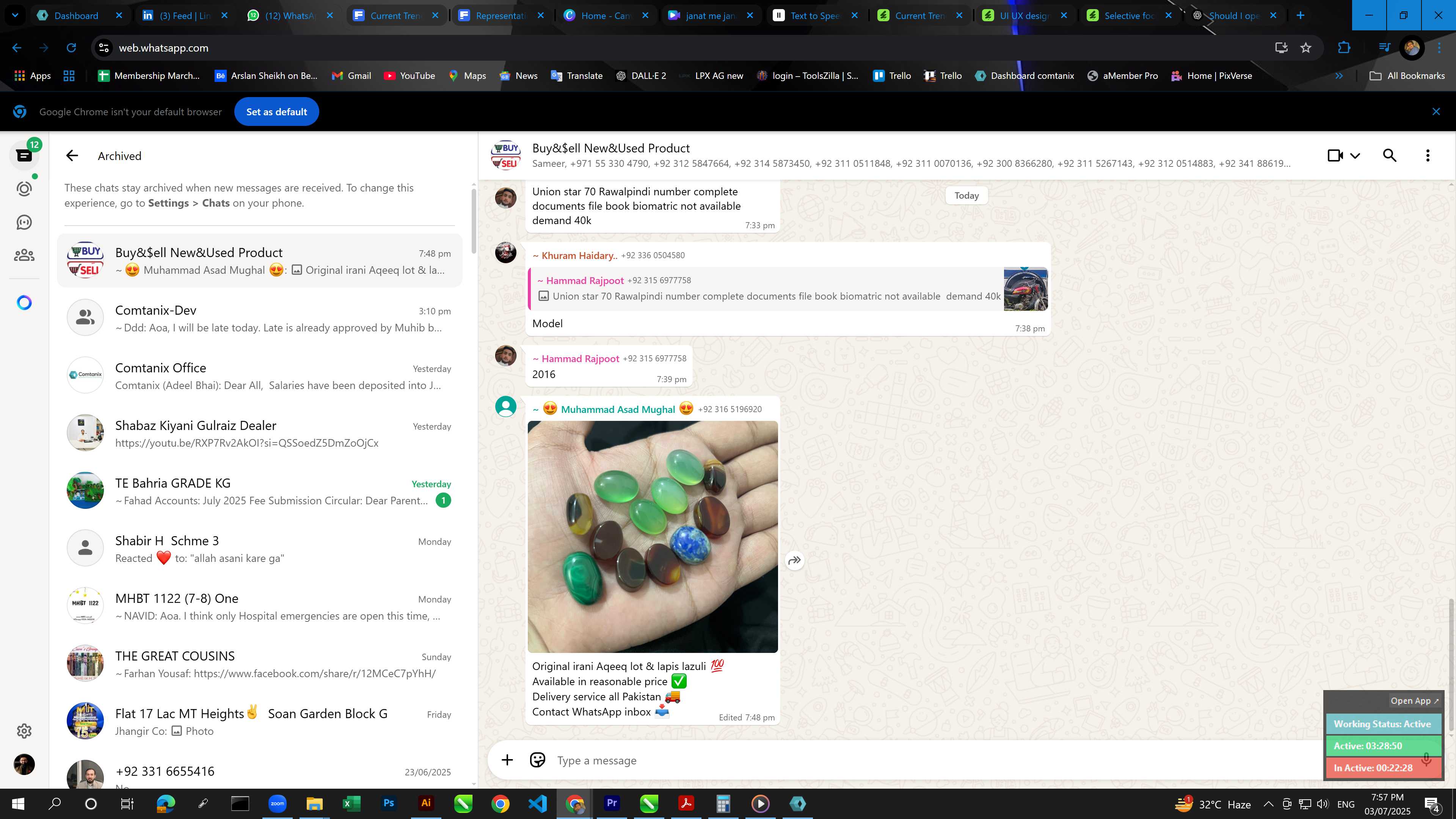Open the Meta AI circle icon
Image resolution: width=1456 pixels, height=819 pixels.
point(24,303)
